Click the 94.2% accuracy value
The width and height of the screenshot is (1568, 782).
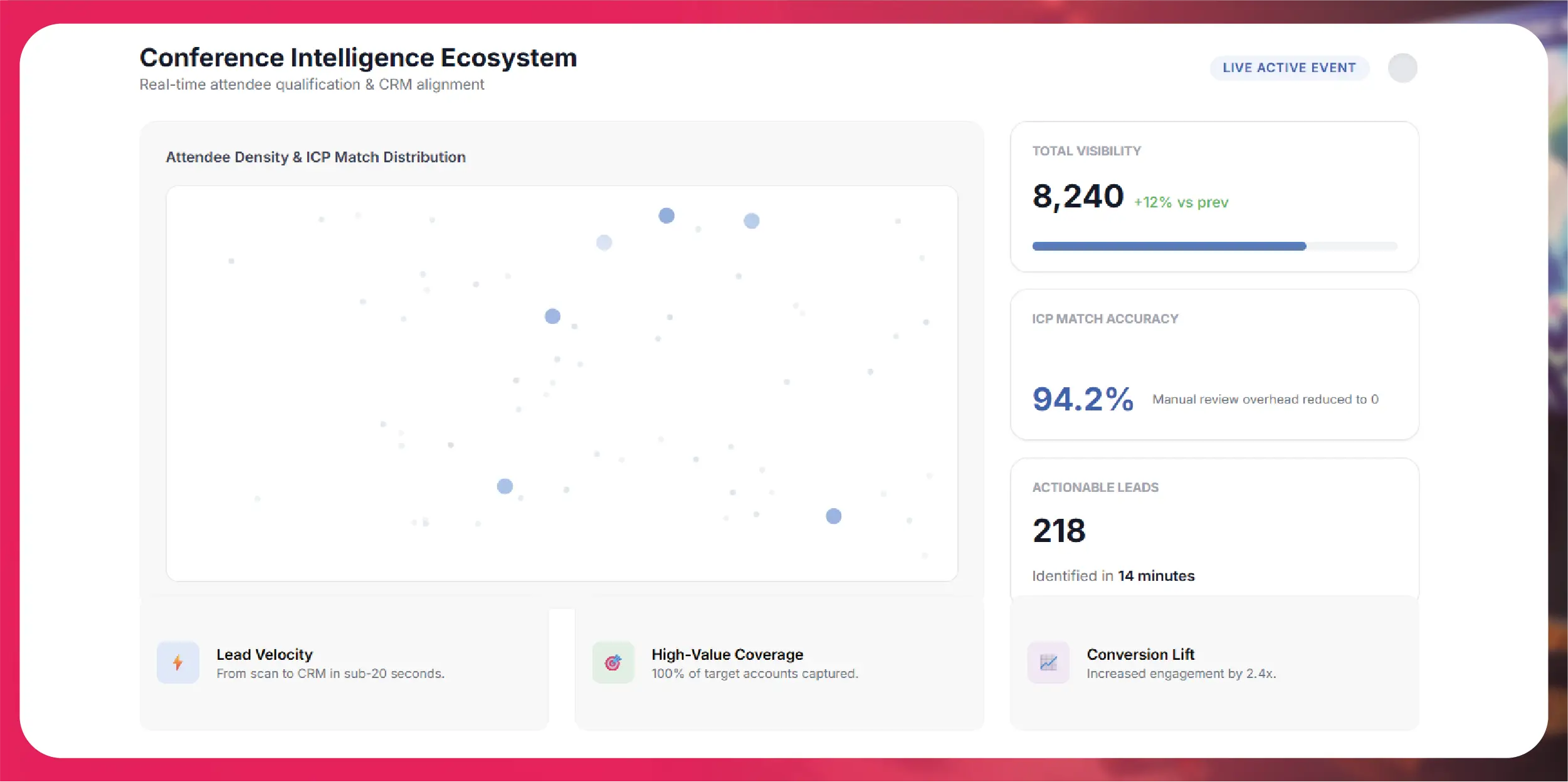[1083, 399]
